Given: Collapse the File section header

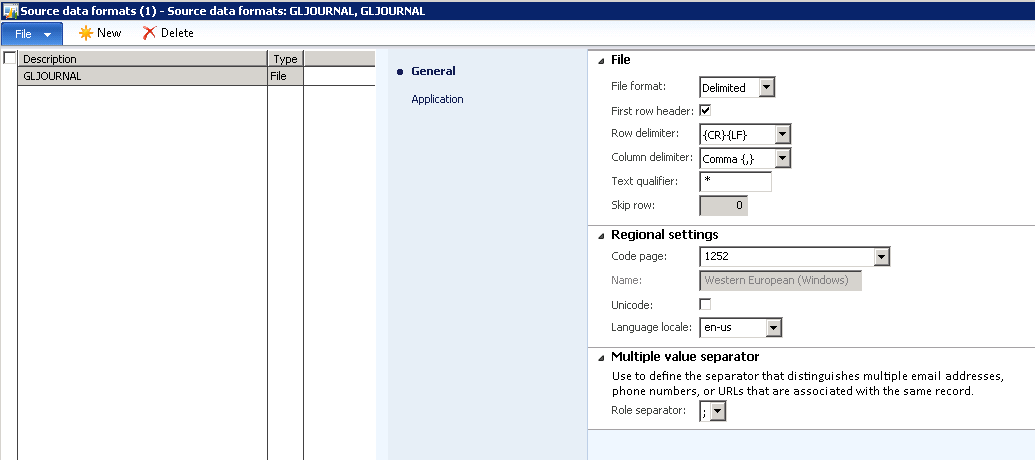Looking at the screenshot, I should (602, 60).
